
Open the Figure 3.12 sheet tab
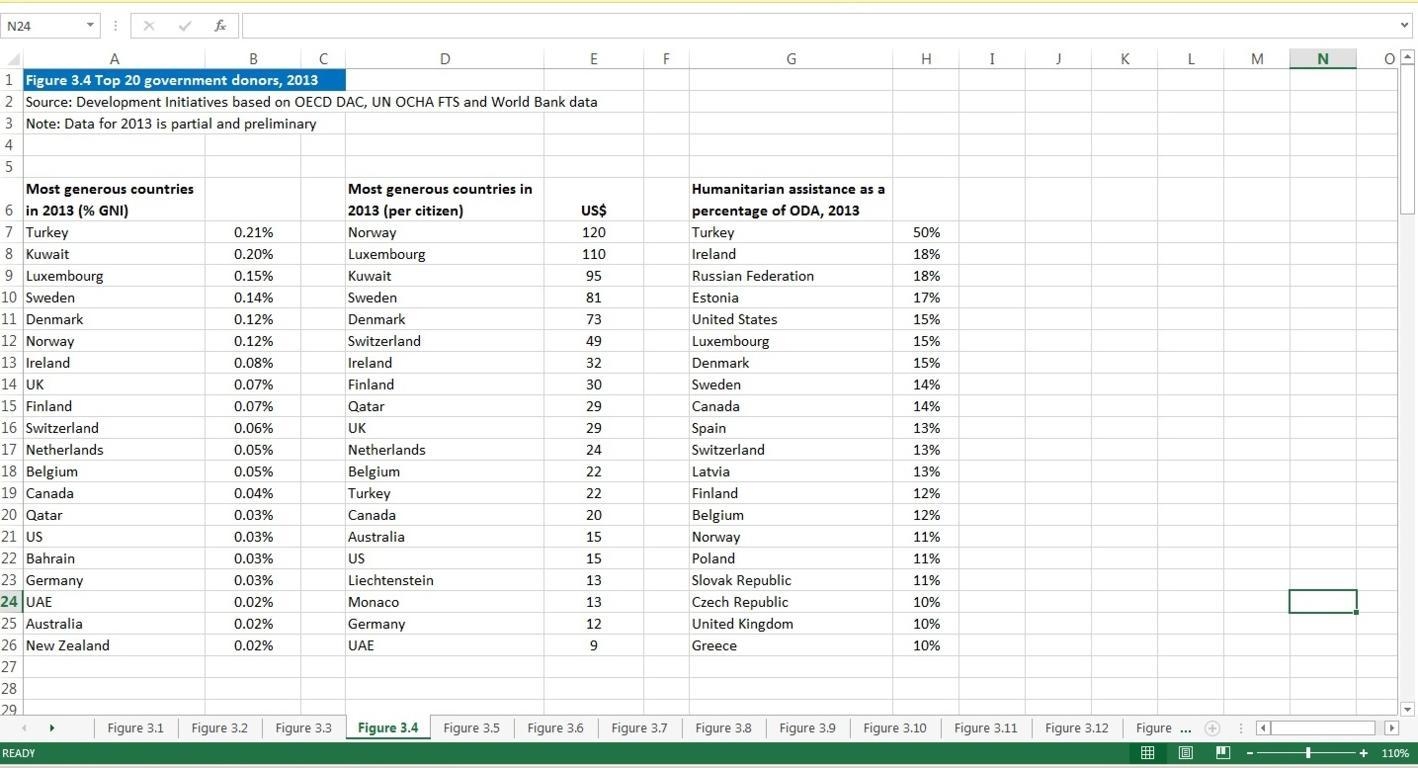[x=1077, y=728]
